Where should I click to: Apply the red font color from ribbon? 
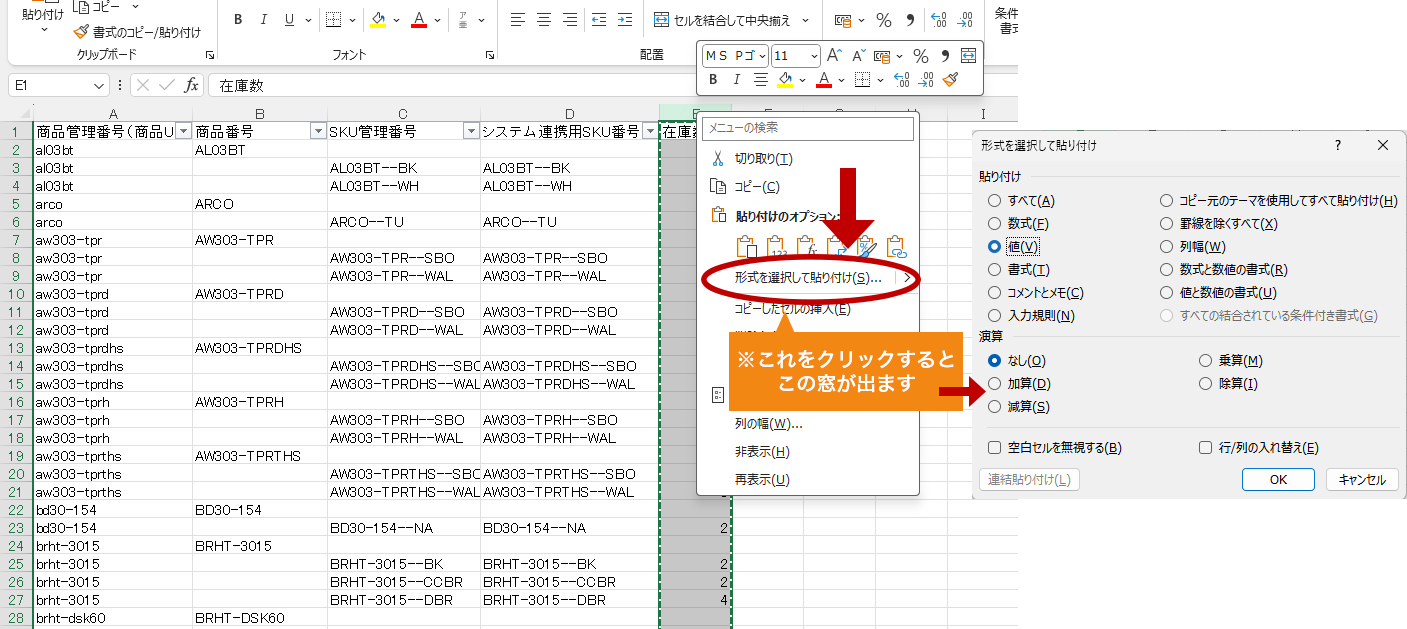[x=419, y=20]
